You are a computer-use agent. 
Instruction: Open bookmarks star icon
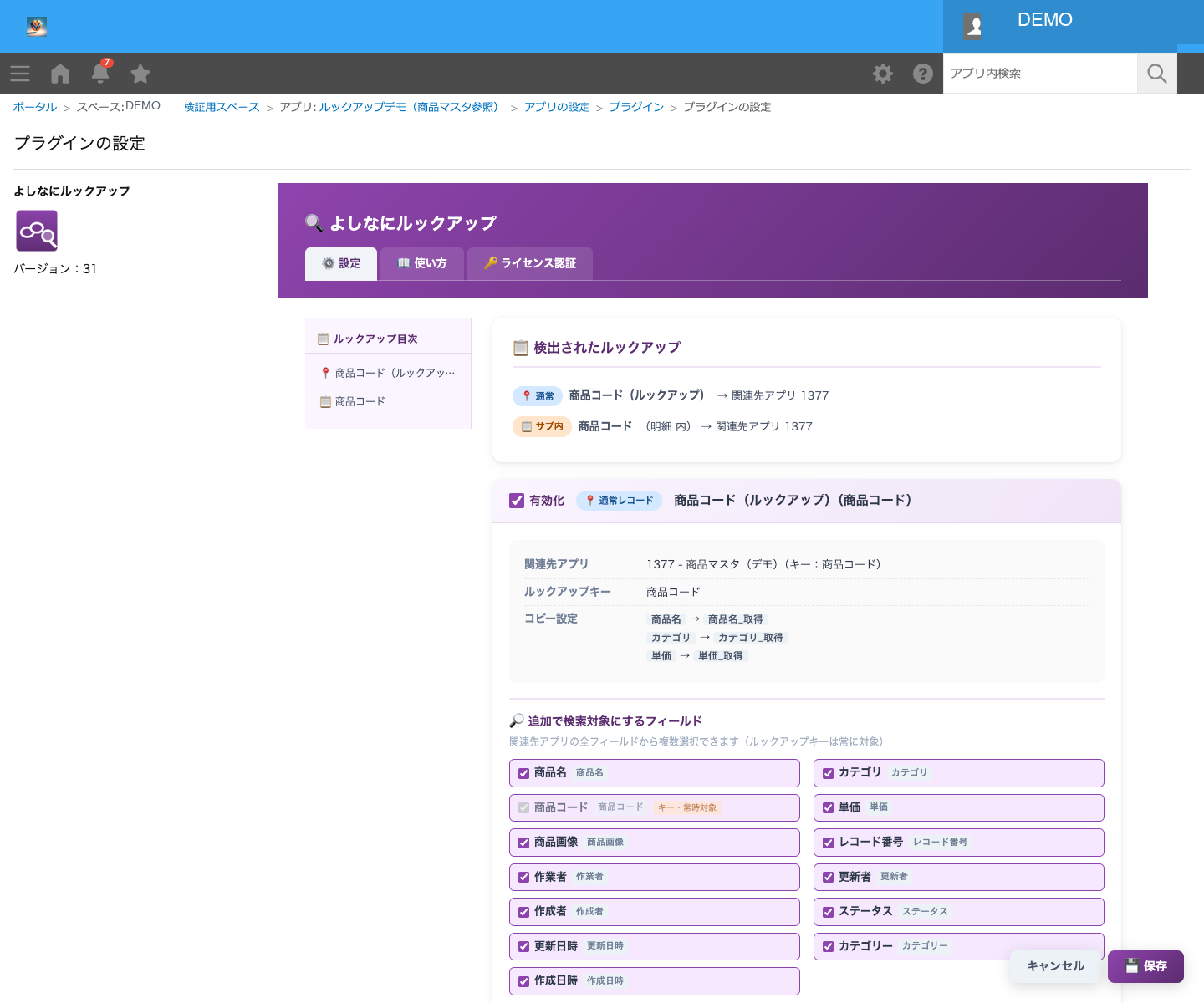click(140, 74)
